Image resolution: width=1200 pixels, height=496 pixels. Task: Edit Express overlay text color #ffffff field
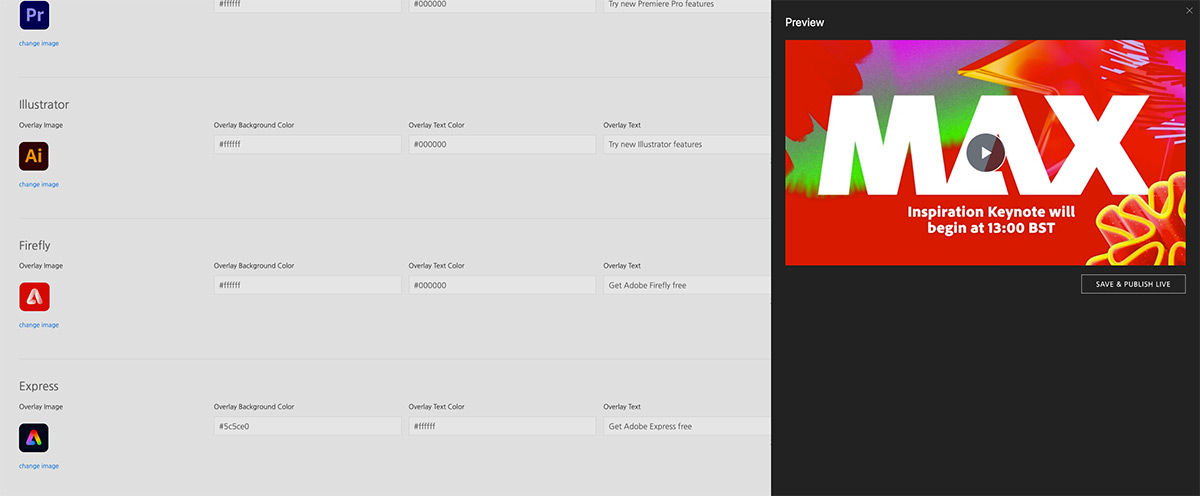(502, 426)
